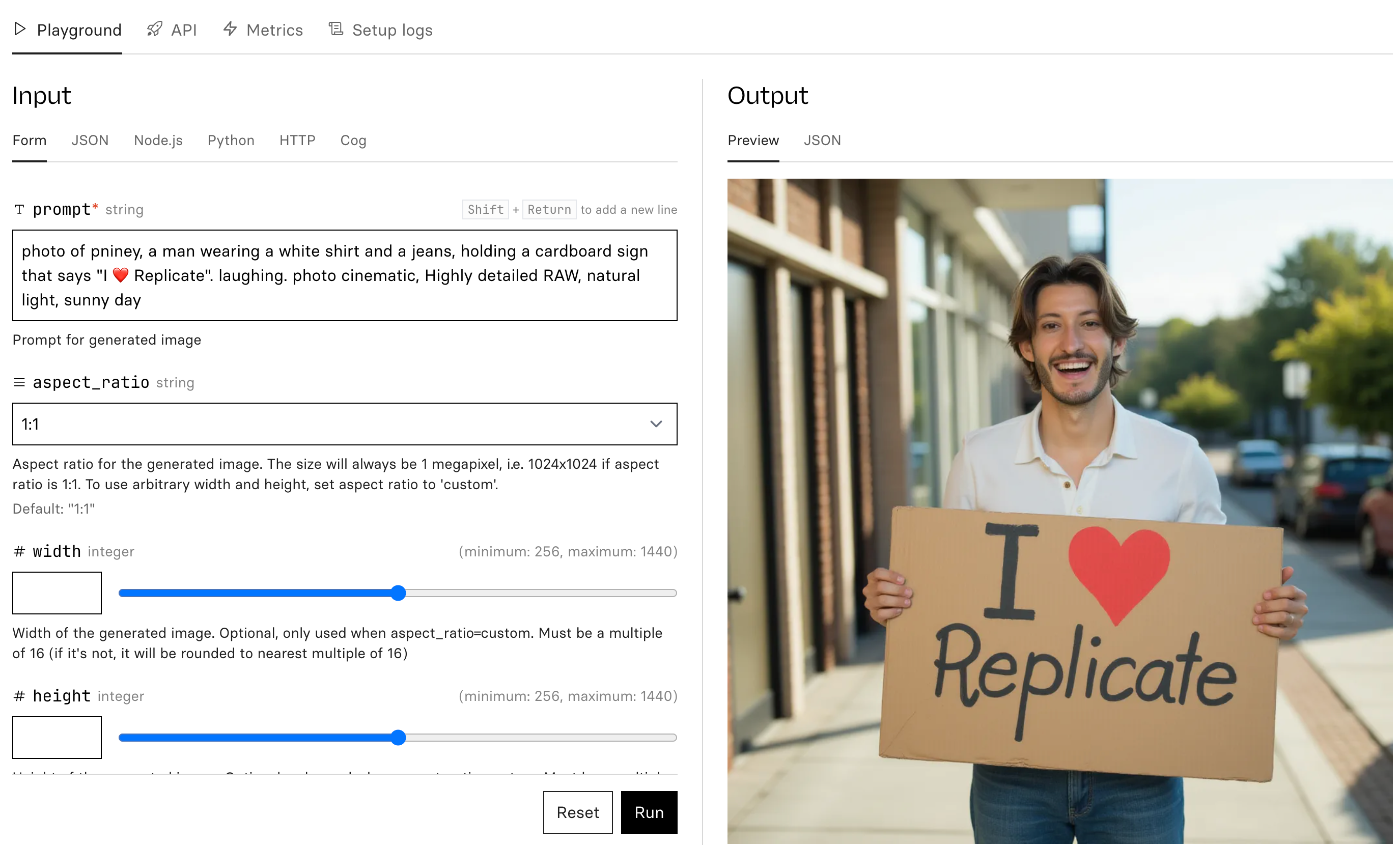Select the Python input tab

(231, 140)
